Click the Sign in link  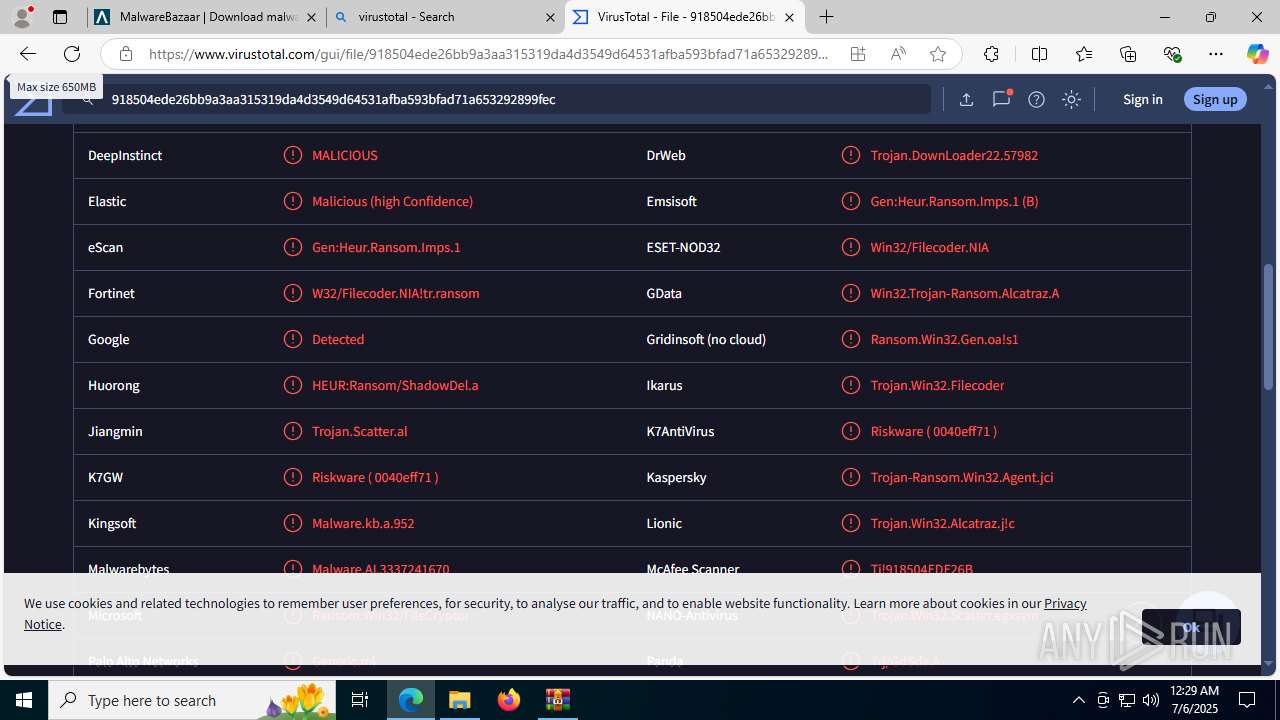[1142, 99]
